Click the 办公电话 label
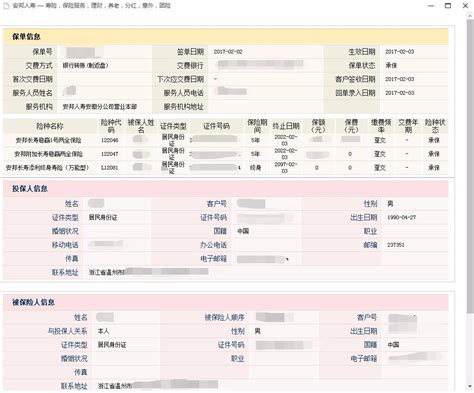Screen dimensions: 474x393 (x=213, y=245)
